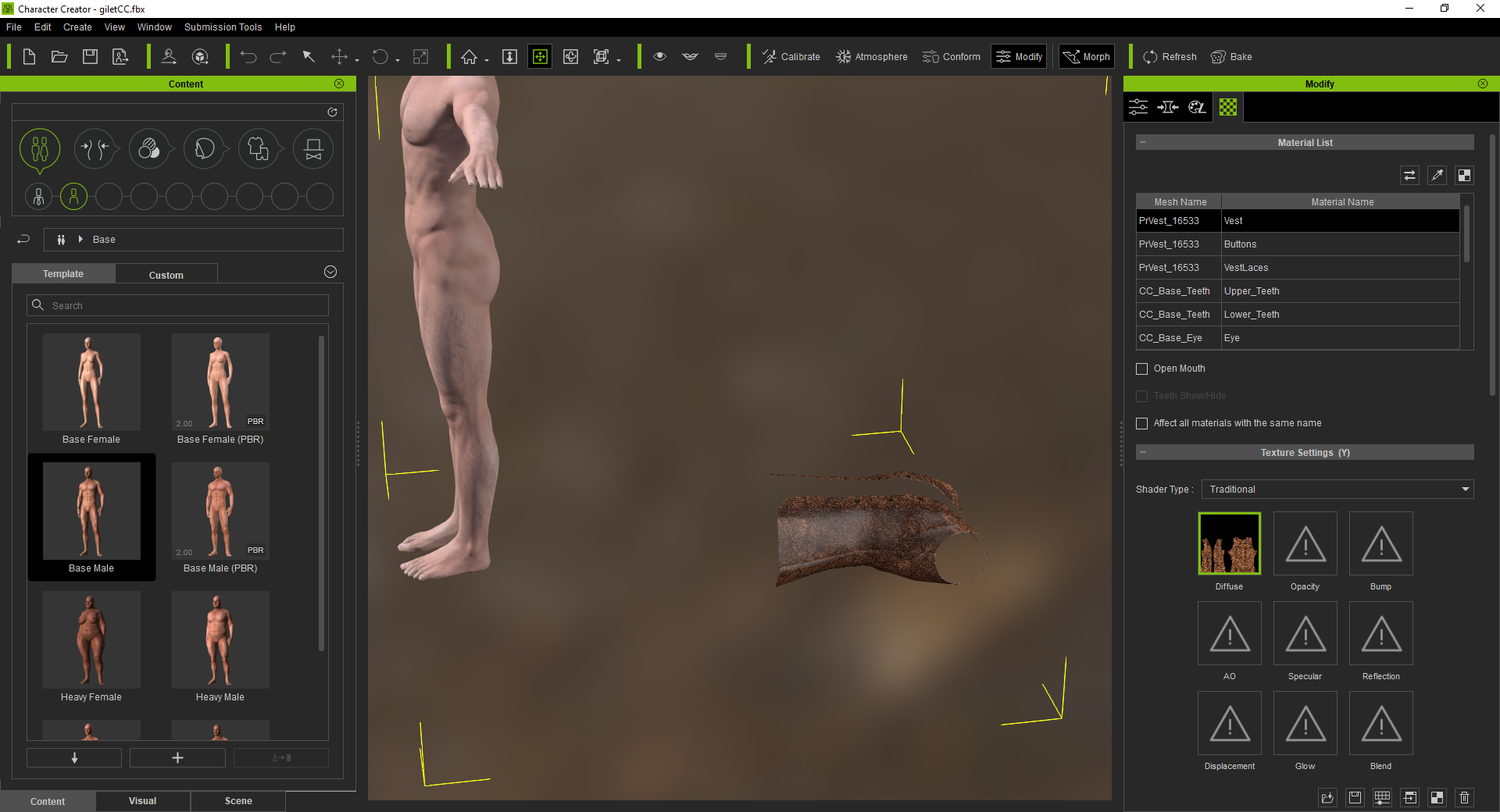Click the Refresh toolbar button
1500x812 pixels.
[x=1170, y=57]
